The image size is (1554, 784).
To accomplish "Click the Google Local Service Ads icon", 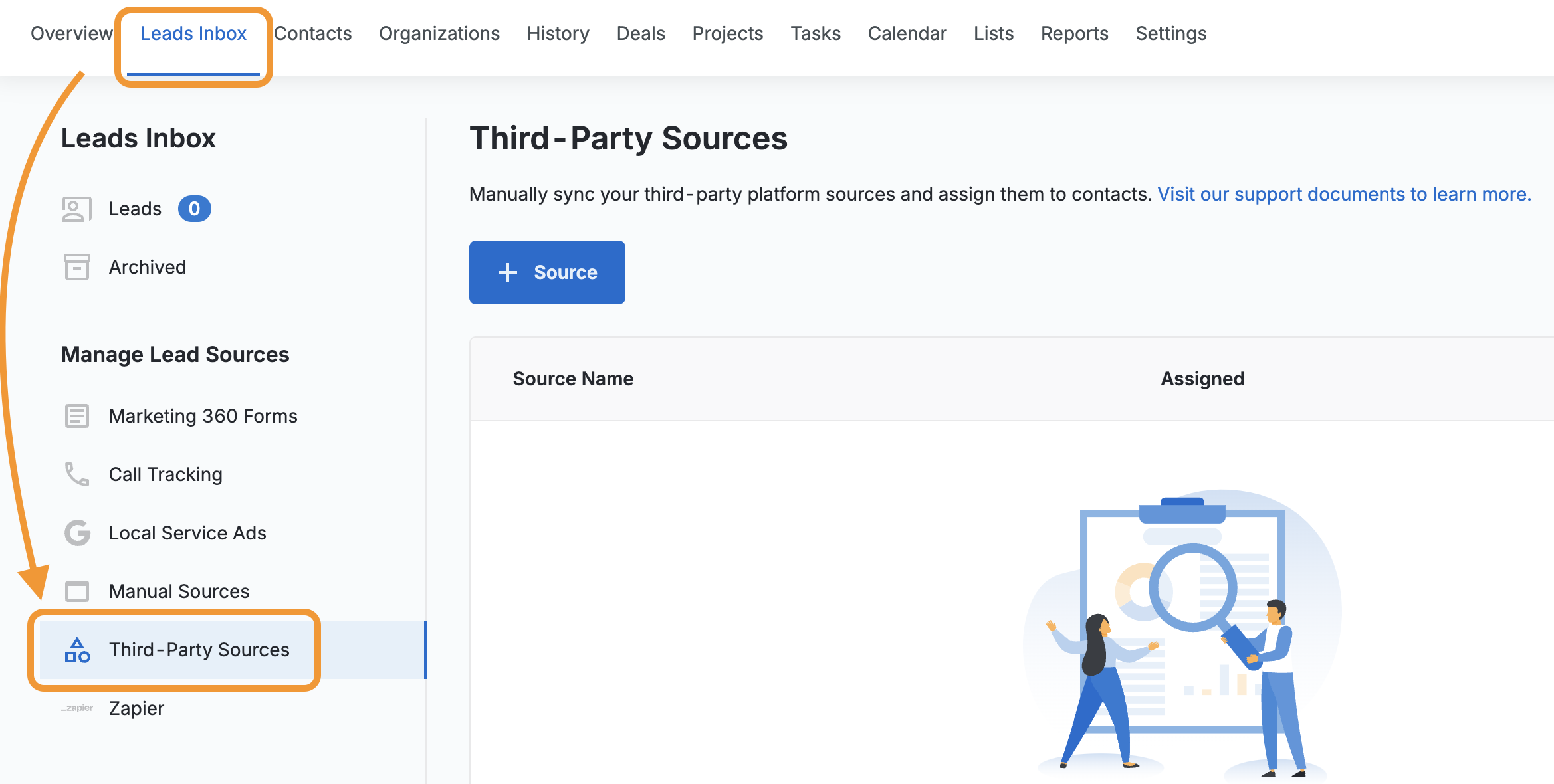I will pyautogui.click(x=77, y=533).
